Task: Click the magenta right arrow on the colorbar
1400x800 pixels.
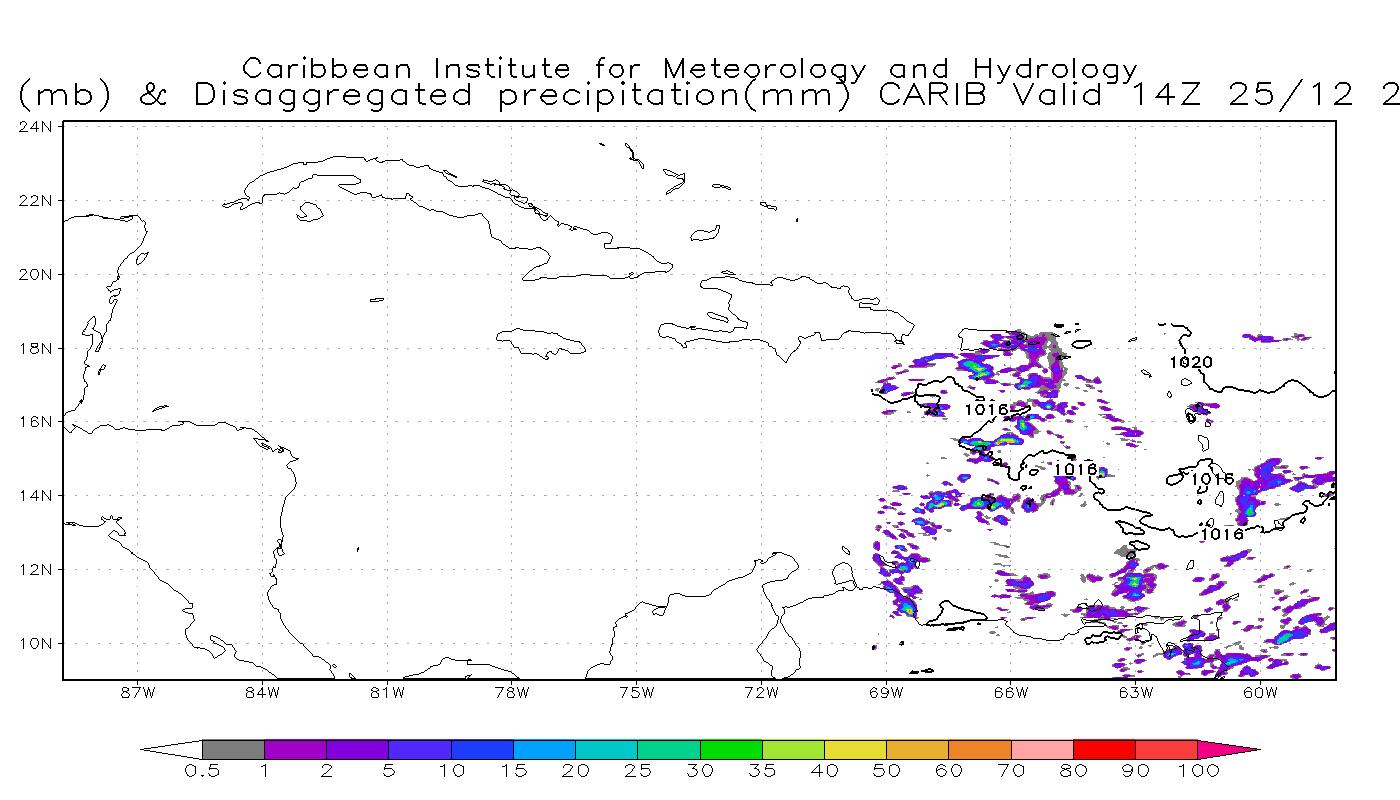Action: [x=1228, y=749]
